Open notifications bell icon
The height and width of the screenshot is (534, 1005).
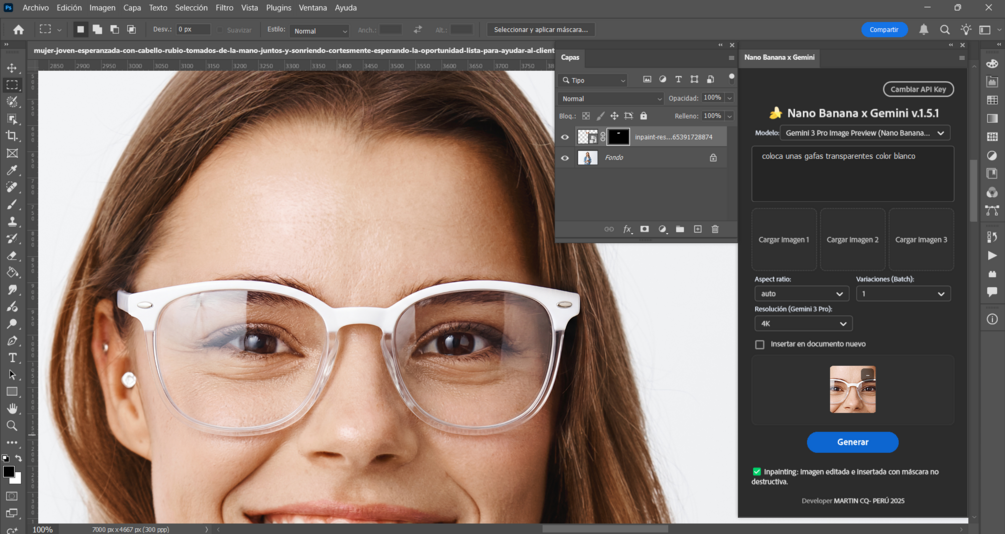click(924, 29)
